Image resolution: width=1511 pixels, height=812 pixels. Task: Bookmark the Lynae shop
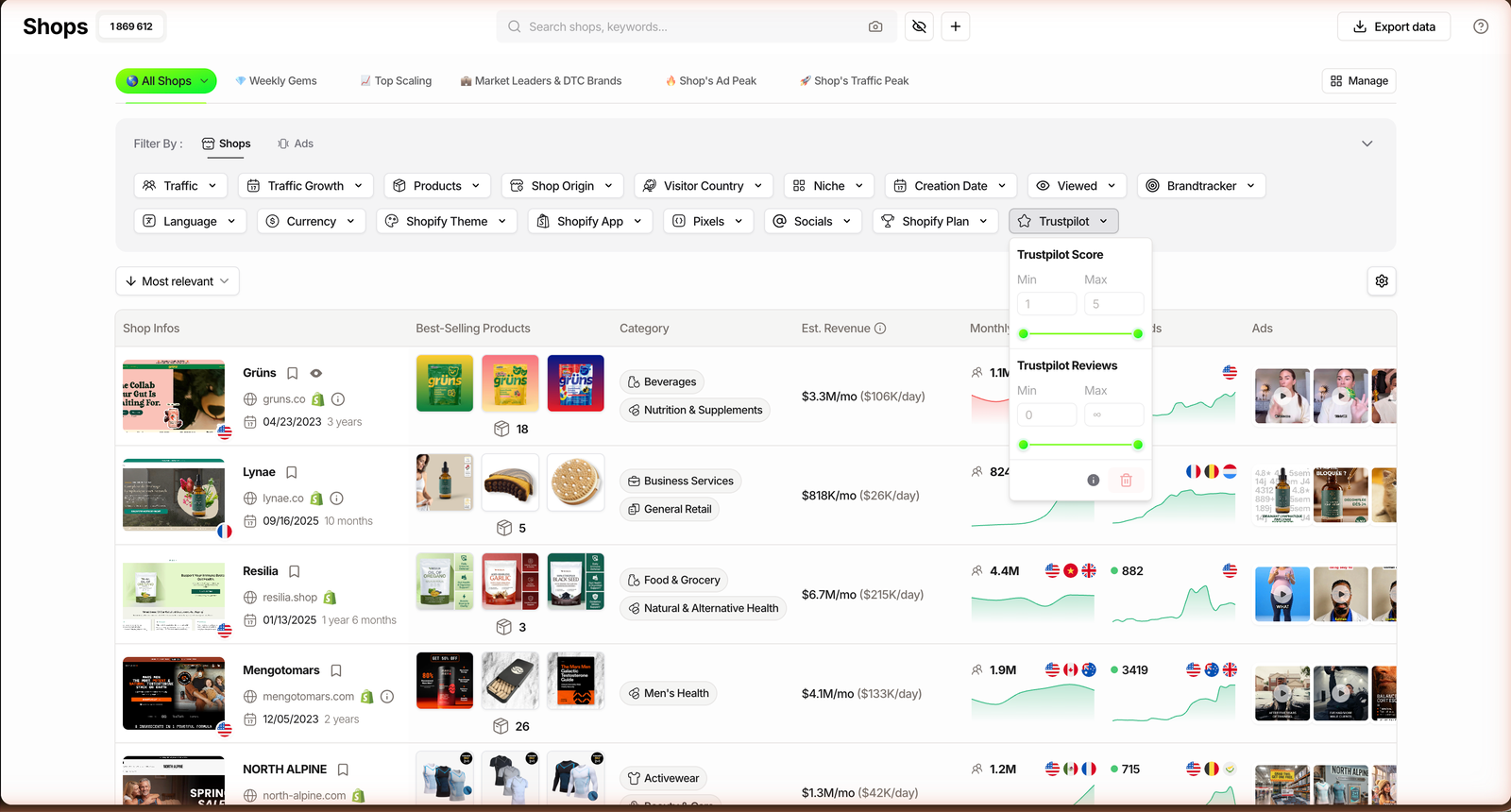(292, 472)
